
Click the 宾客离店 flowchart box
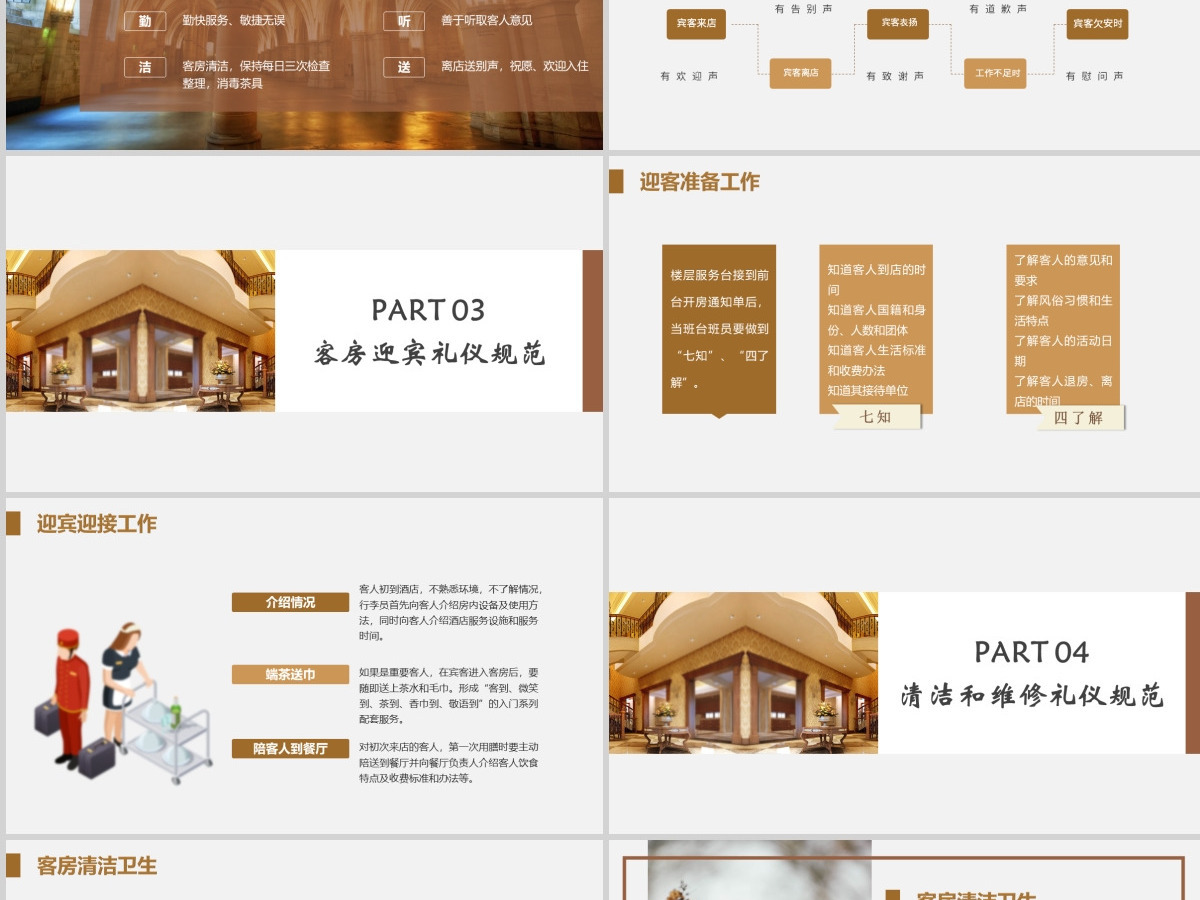coord(800,73)
